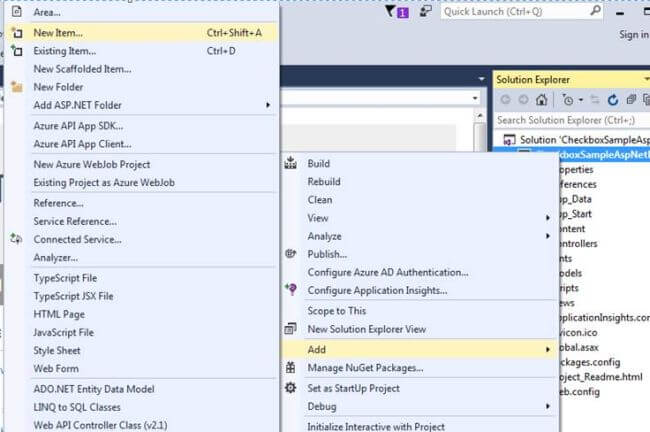Open the notifications flag icon
Viewport: 650px width, 432px height.
point(396,12)
